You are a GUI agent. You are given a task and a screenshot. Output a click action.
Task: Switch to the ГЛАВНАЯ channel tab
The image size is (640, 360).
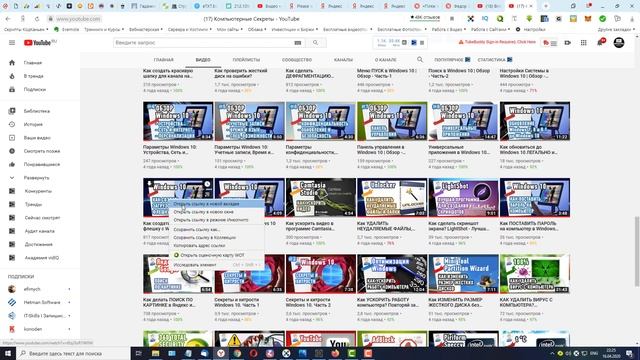point(164,60)
